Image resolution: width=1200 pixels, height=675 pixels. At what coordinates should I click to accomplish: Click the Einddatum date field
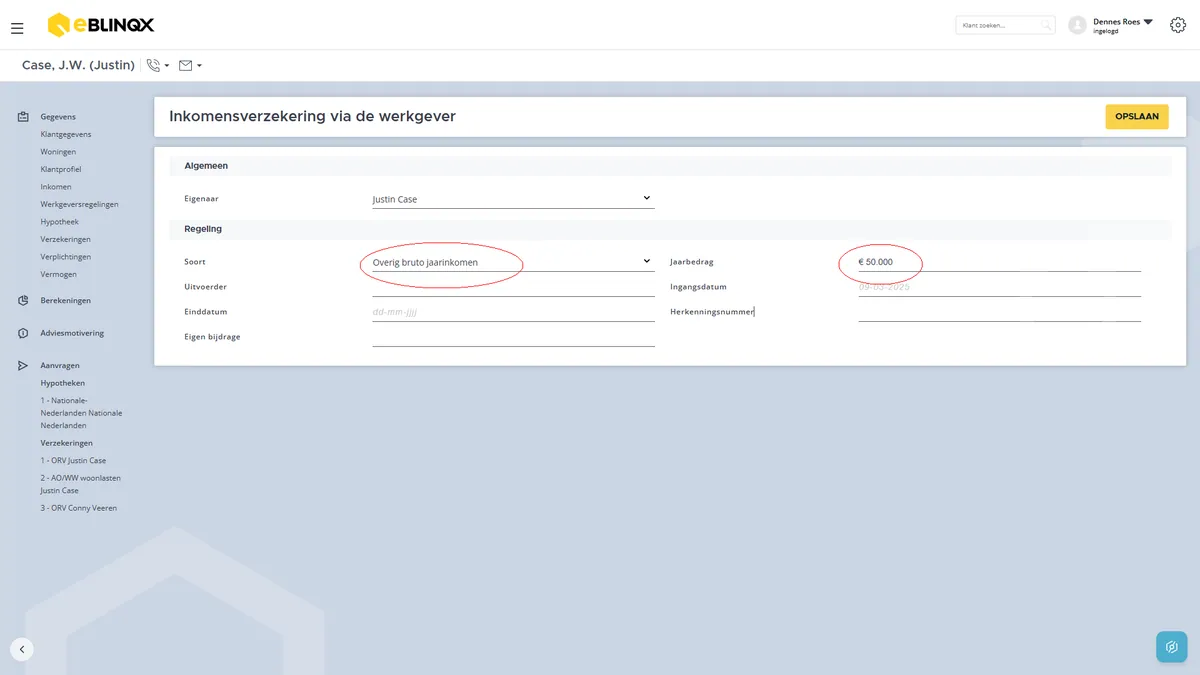pos(513,312)
